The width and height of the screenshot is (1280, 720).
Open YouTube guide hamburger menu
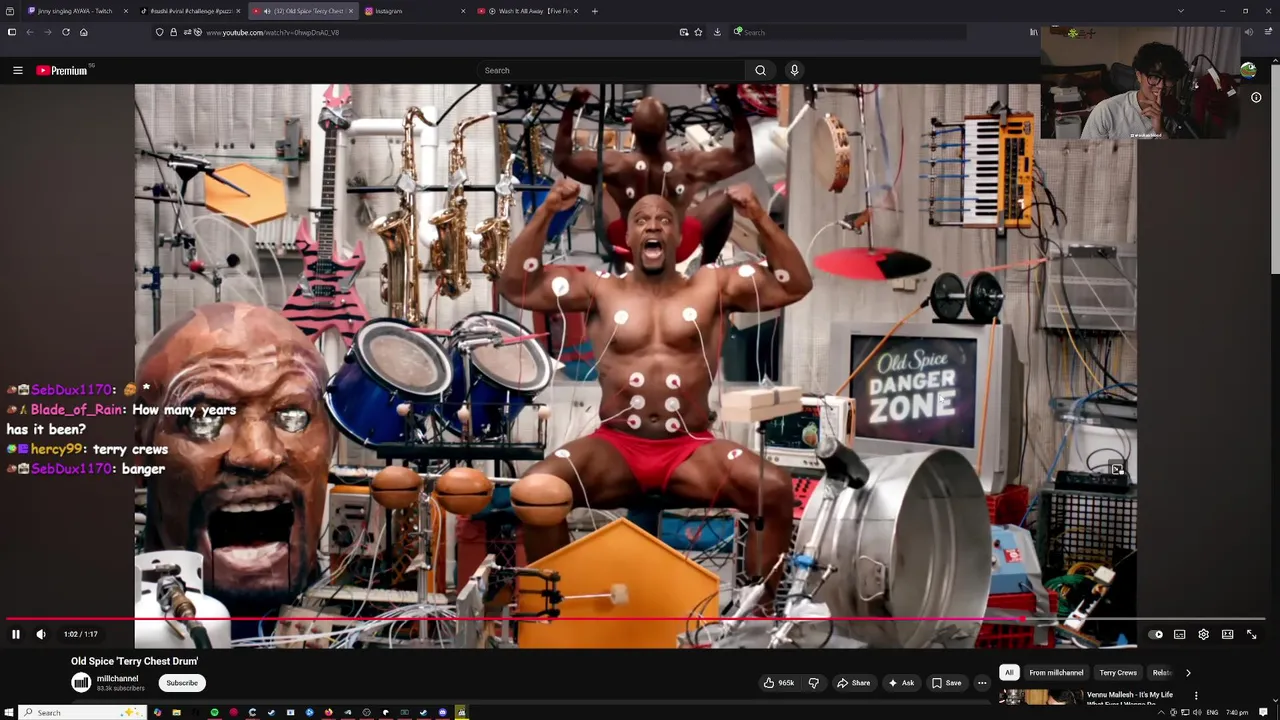[18, 70]
